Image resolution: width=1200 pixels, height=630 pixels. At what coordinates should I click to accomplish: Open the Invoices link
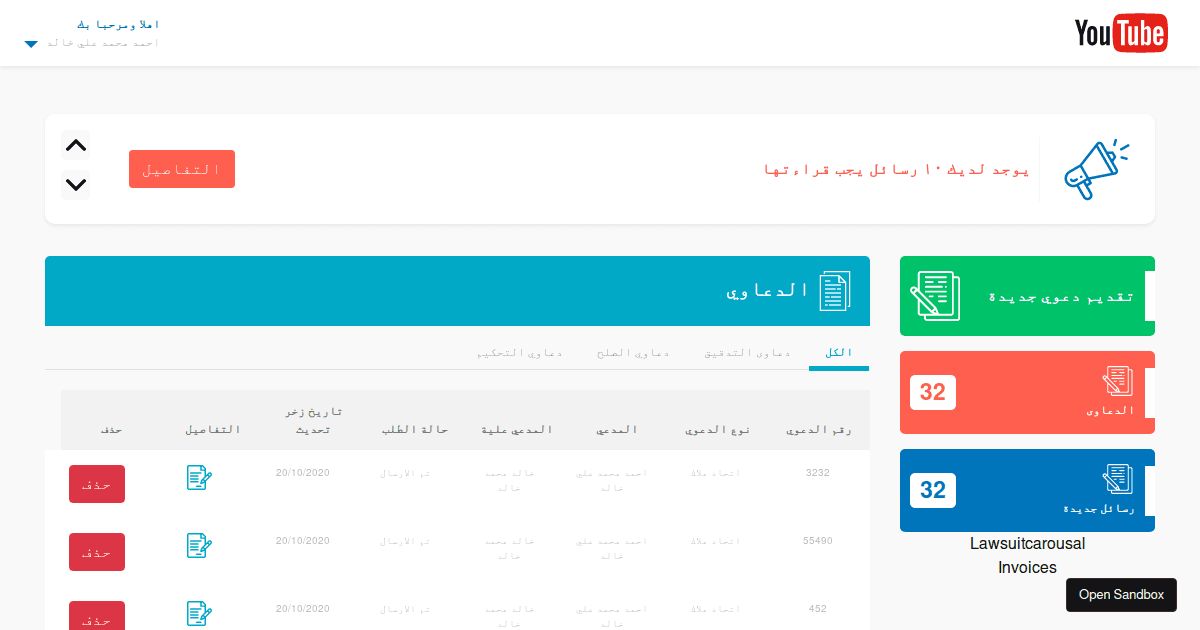[x=1027, y=567]
